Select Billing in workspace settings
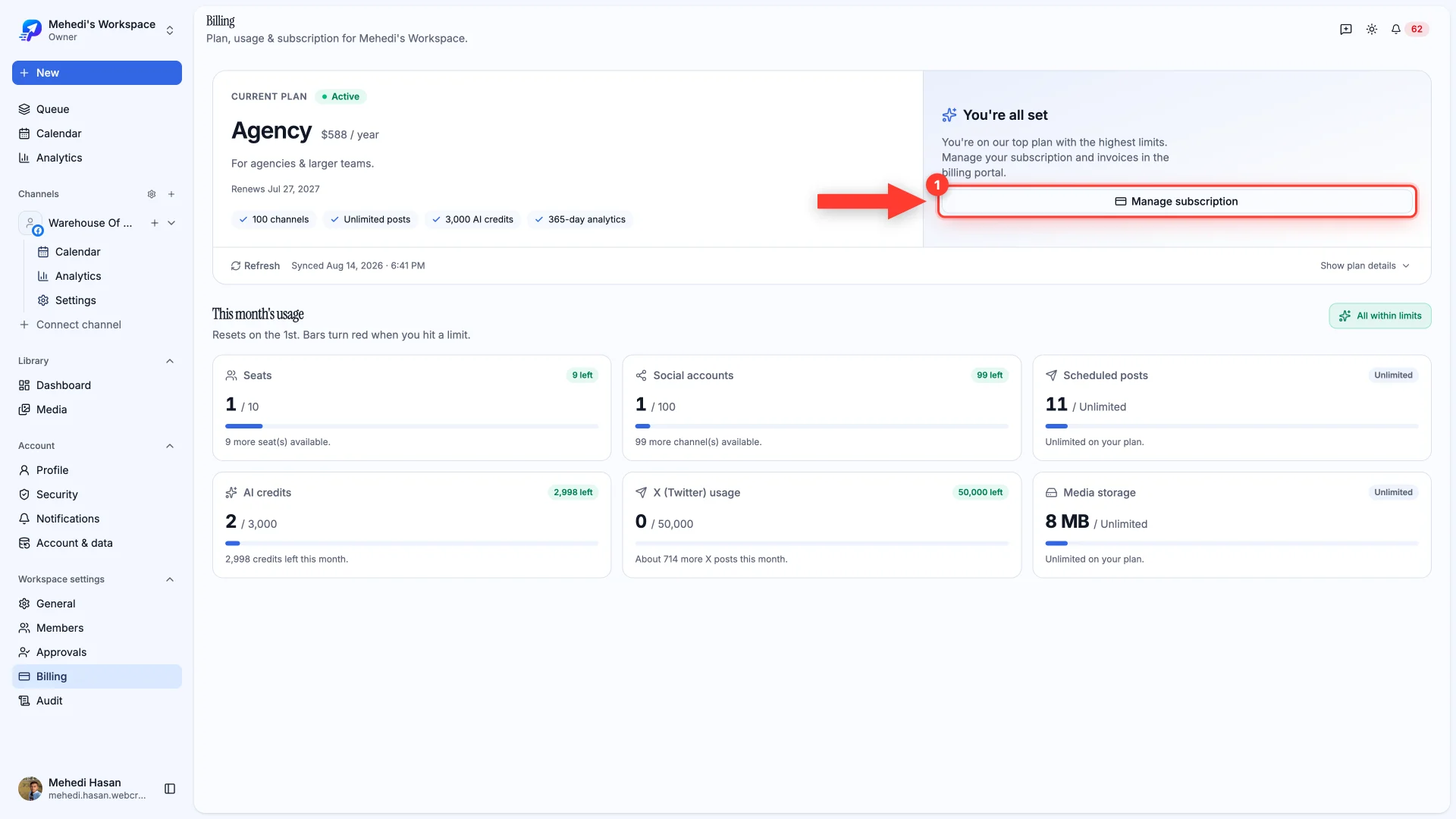This screenshot has height=819, width=1456. pos(97,676)
